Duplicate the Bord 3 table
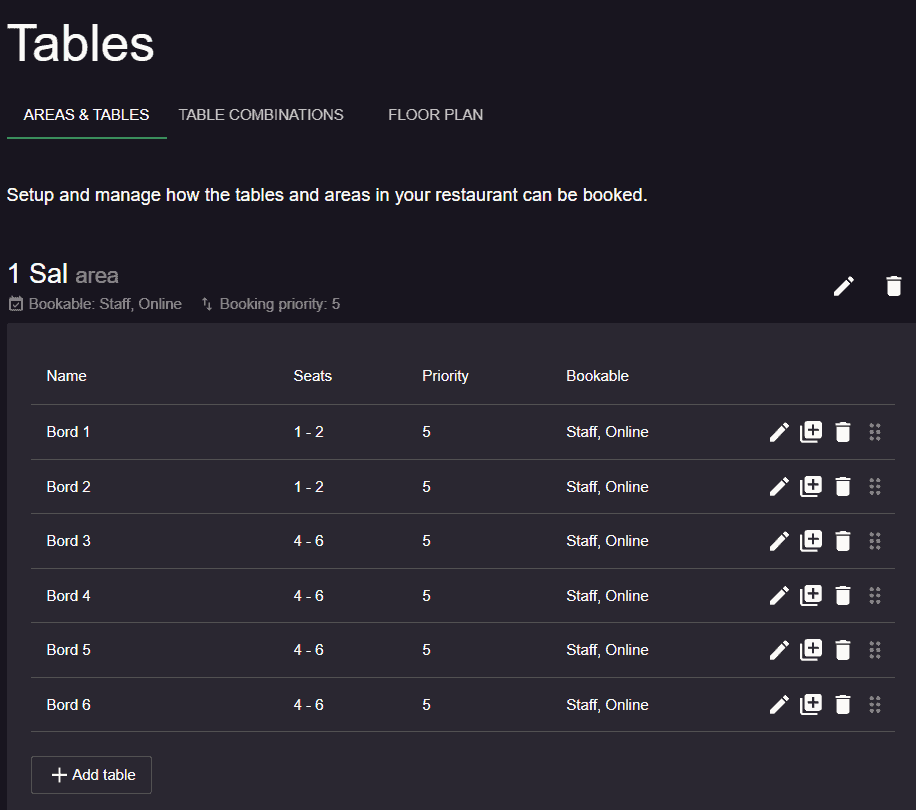 (x=811, y=541)
